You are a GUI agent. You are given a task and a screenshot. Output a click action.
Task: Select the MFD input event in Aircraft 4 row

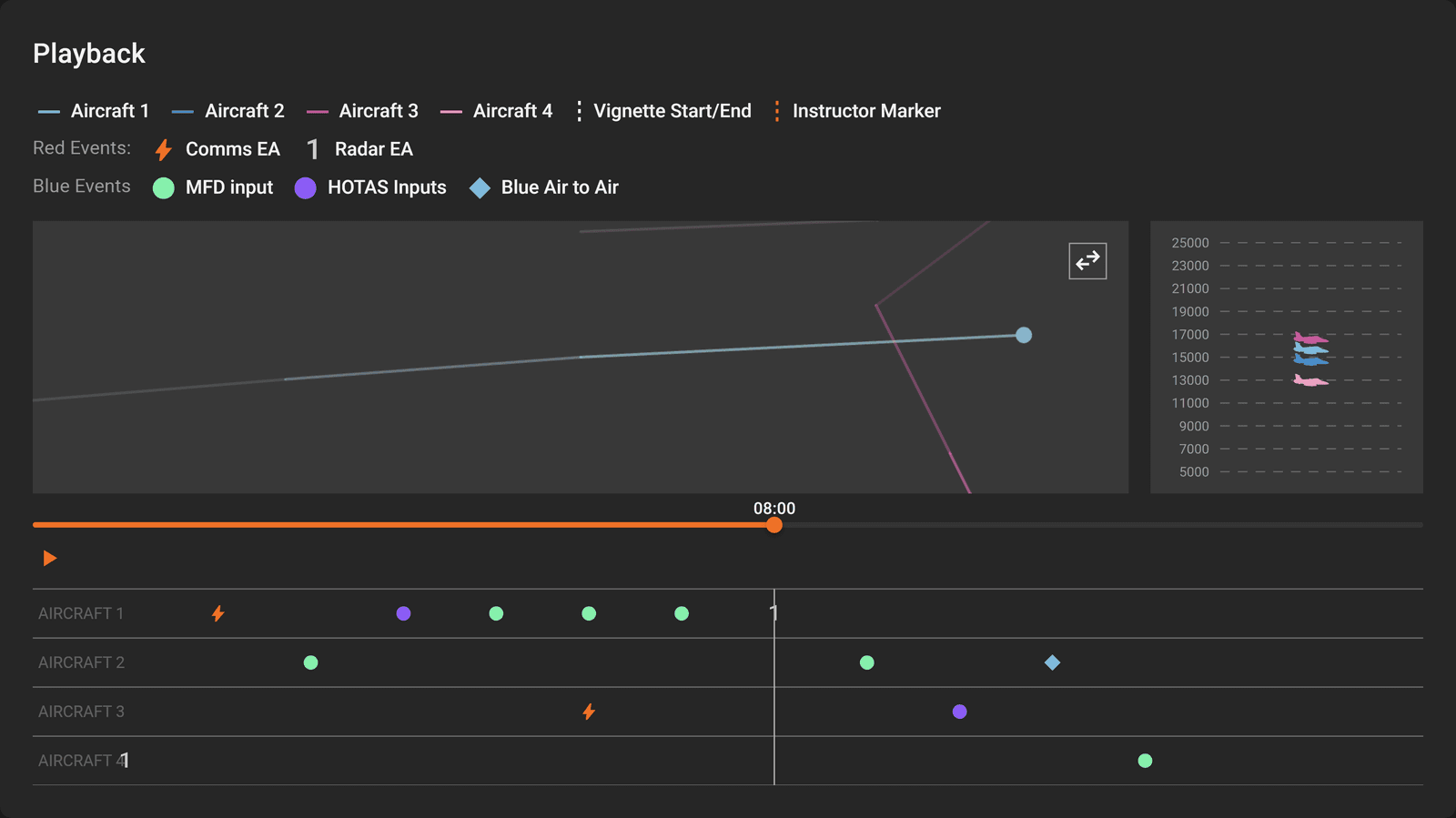click(1145, 761)
